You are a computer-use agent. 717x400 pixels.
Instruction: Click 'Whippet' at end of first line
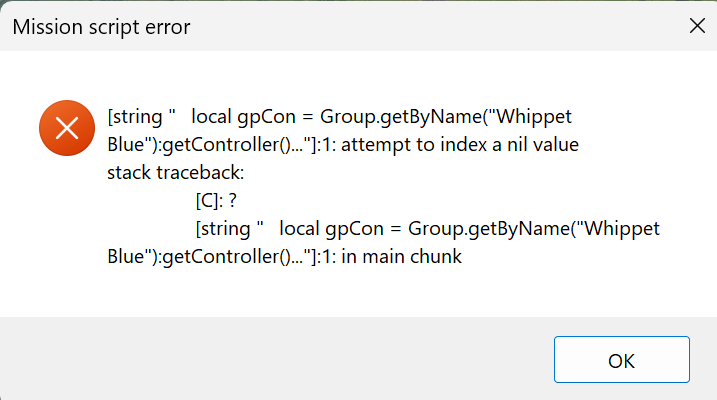[534, 117]
